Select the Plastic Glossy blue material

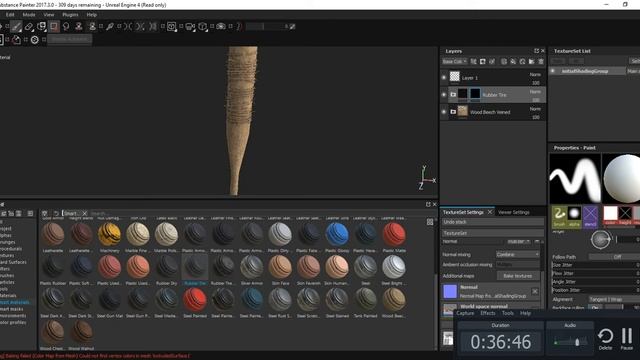(337, 234)
